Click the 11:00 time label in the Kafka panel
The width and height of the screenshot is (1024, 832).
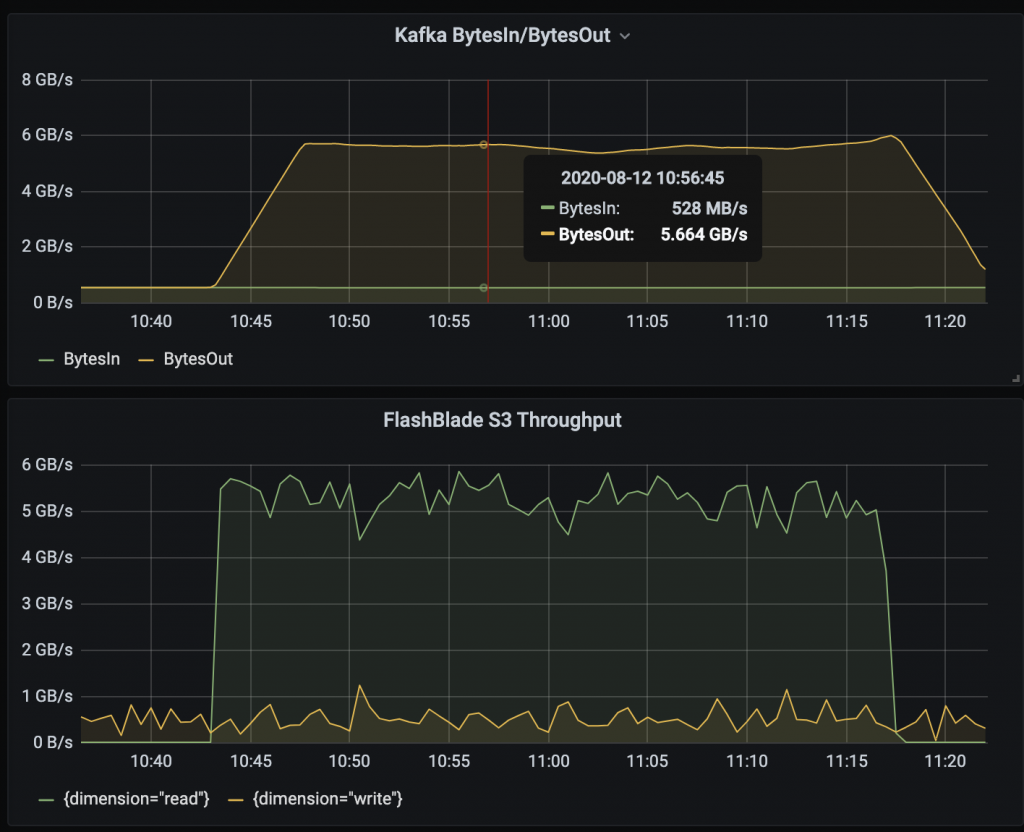549,321
